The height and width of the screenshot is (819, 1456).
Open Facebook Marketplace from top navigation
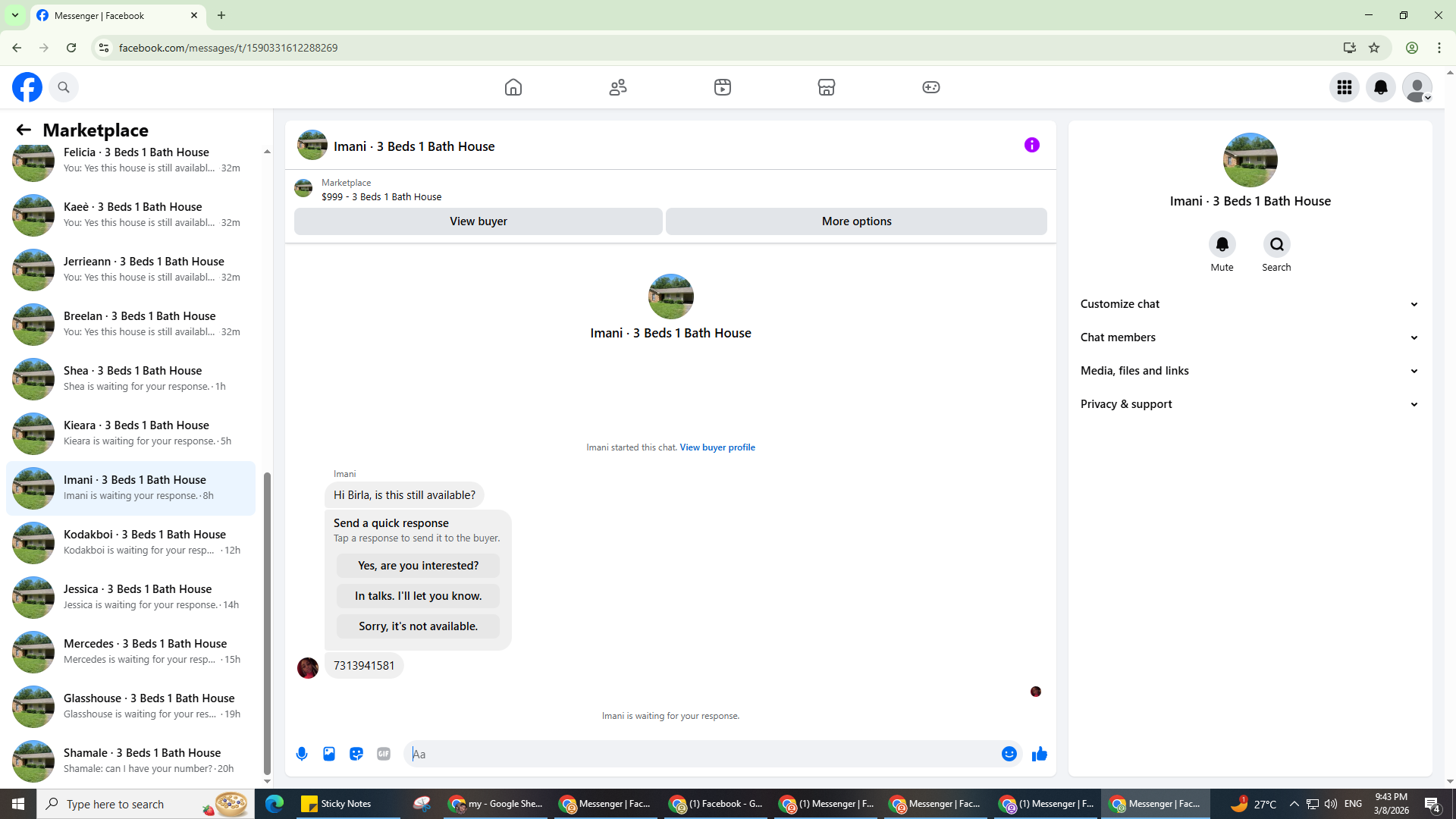coord(826,87)
